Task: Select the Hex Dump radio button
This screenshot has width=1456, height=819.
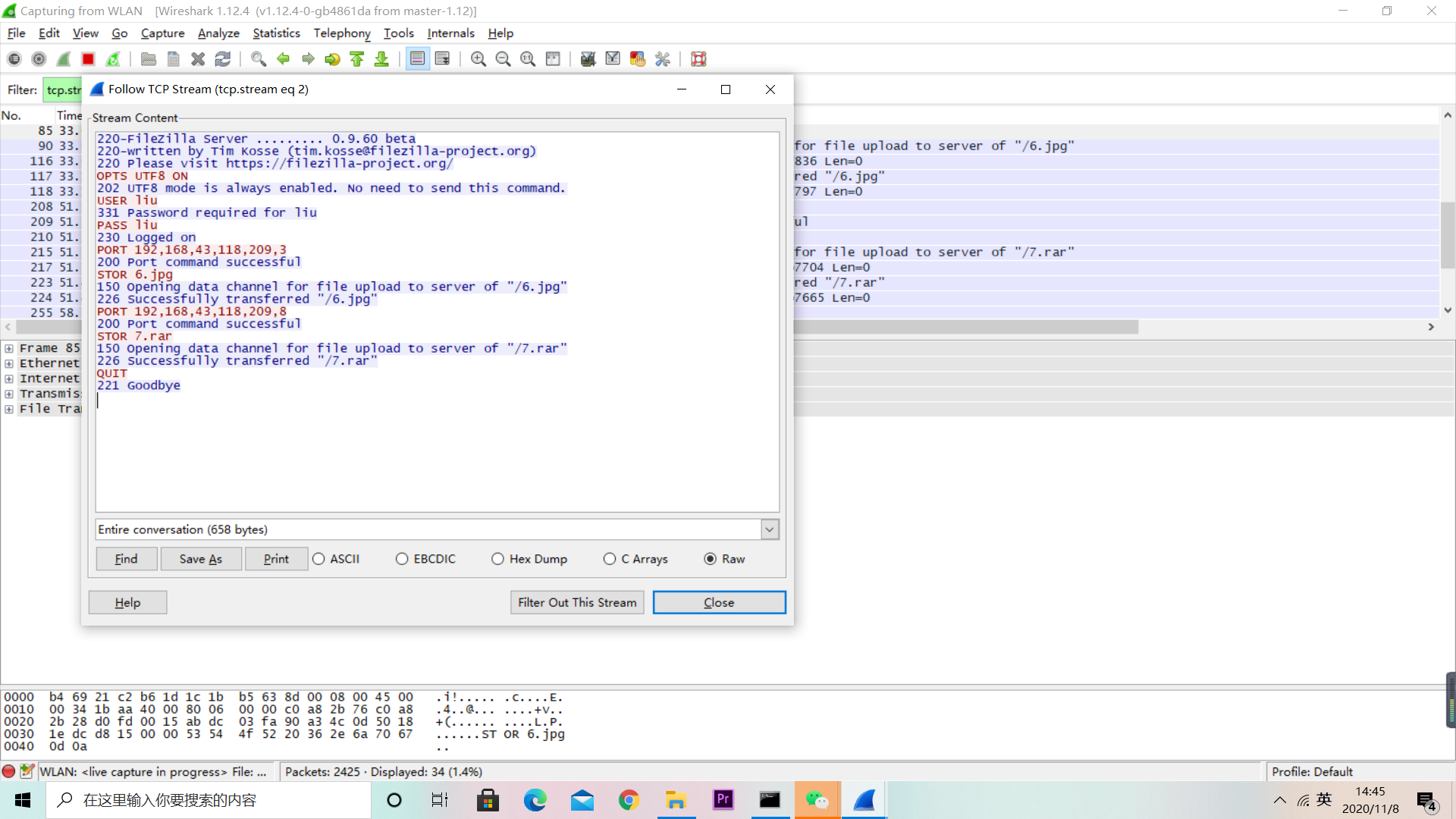Action: coord(497,559)
